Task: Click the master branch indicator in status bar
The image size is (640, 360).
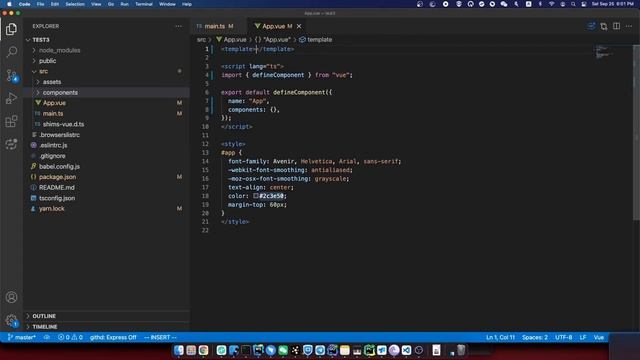Action: (21, 338)
